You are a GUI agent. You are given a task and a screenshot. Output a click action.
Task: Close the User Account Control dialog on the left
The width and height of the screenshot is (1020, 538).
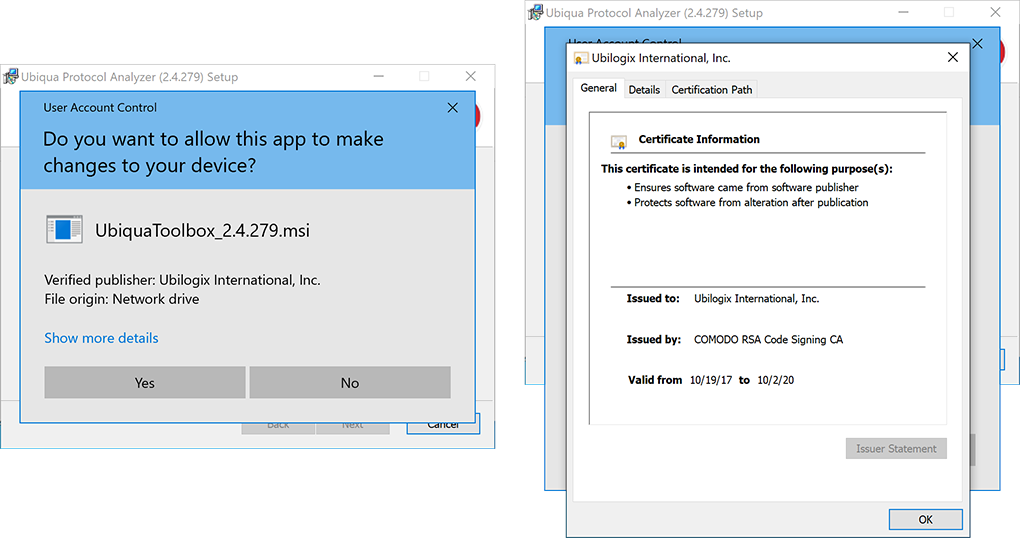click(x=453, y=107)
